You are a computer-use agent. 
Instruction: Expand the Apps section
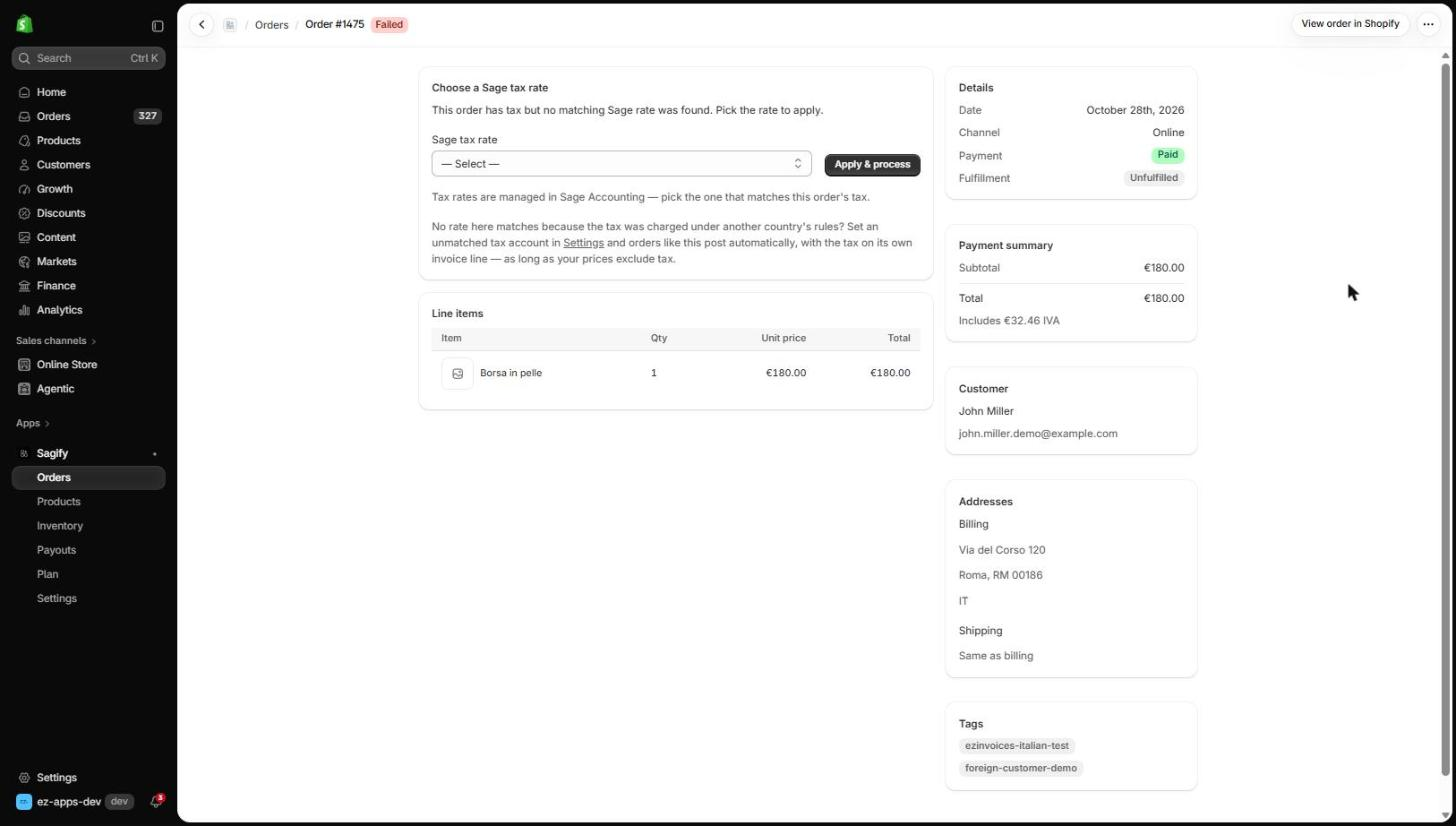tap(33, 424)
